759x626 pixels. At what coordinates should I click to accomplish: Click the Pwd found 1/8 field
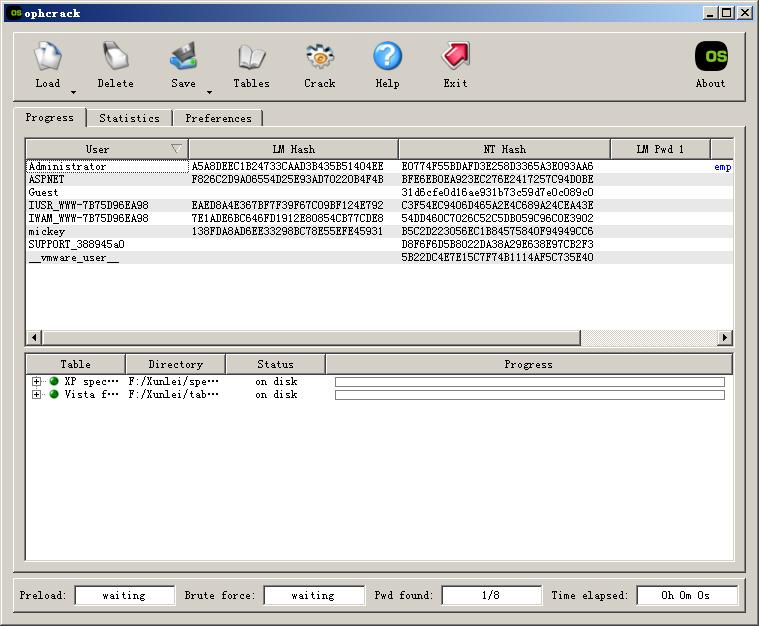491,595
